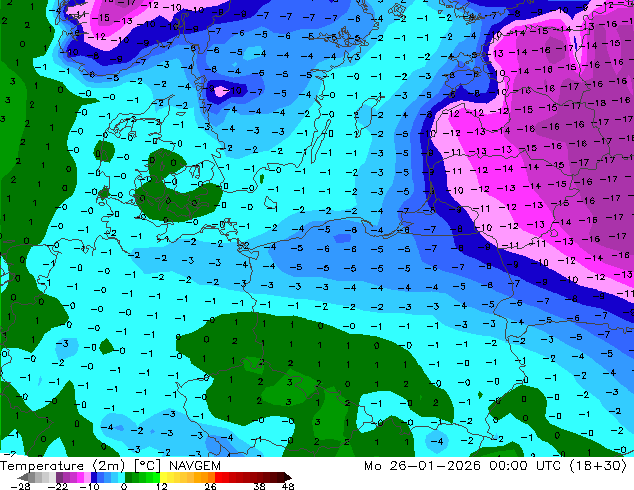Click the '-22' legend label
This screenshot has height=490, width=634.
58,486
